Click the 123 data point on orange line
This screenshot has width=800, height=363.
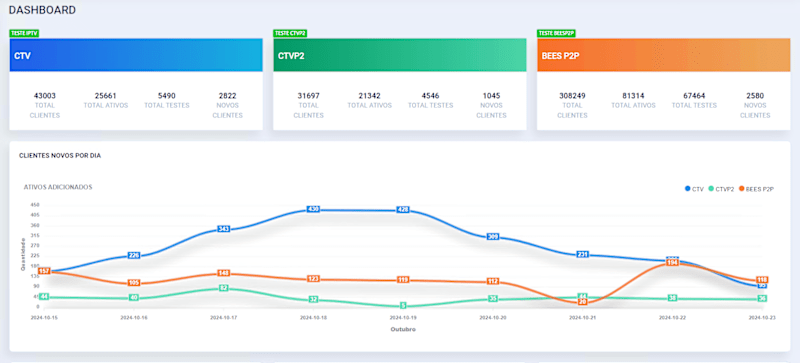[313, 279]
